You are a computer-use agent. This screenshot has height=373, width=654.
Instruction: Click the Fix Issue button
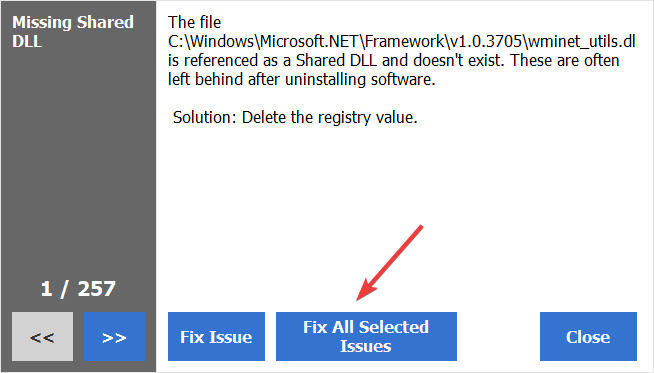pyautogui.click(x=216, y=336)
